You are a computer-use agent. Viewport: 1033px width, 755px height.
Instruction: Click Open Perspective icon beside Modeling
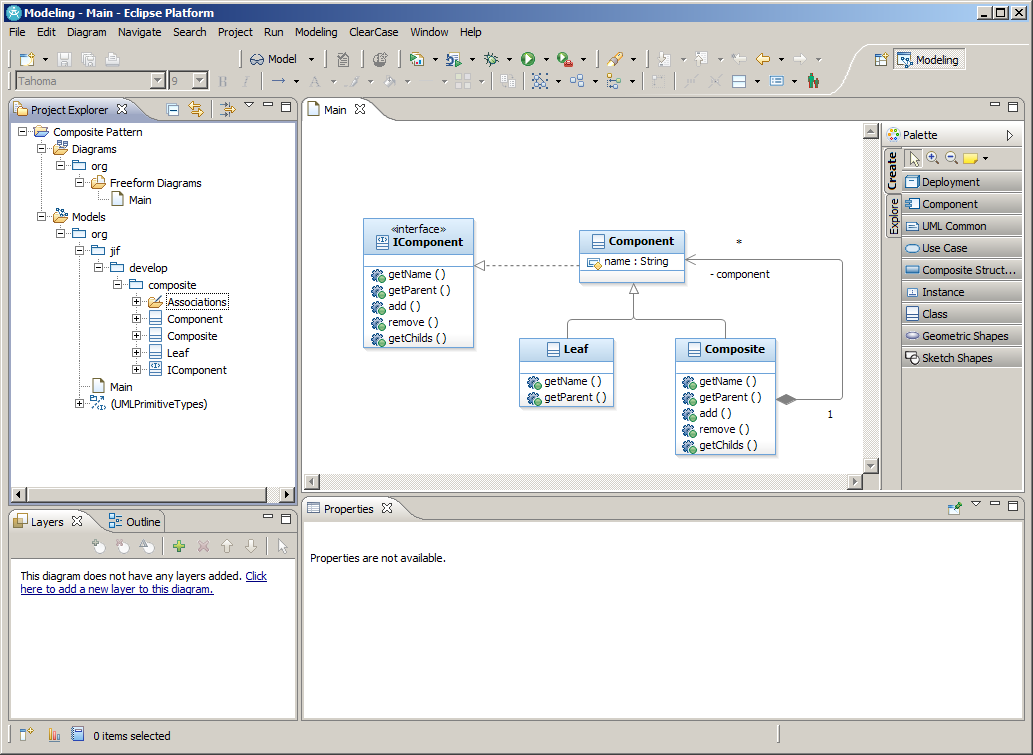point(881,60)
